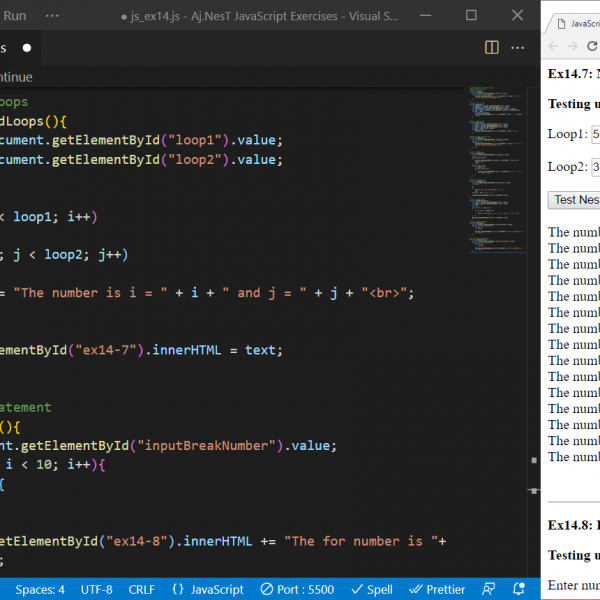This screenshot has width=600, height=600.
Task: Toggle the Spell checker in status bar
Action: (371, 589)
